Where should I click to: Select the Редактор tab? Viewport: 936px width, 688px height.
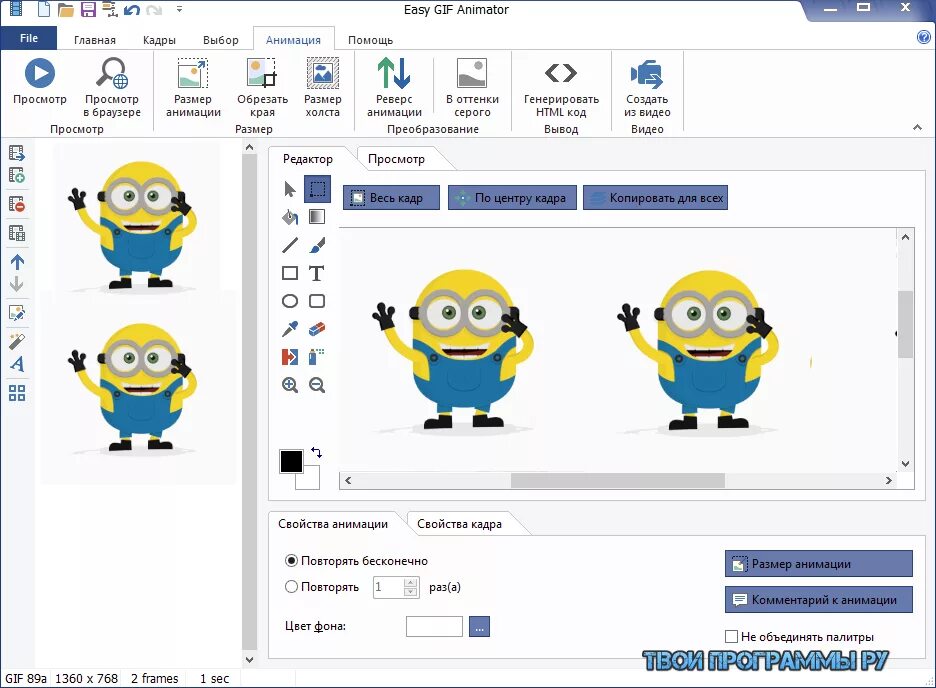point(308,159)
